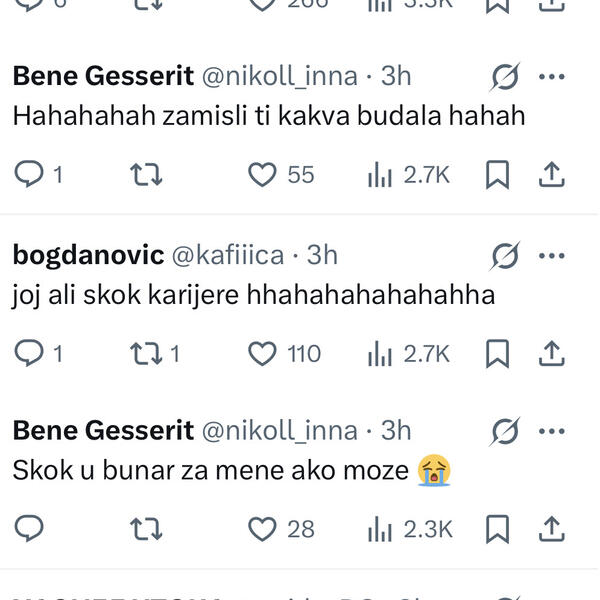Like the "Skok u bunar" tweet

pyautogui.click(x=262, y=529)
